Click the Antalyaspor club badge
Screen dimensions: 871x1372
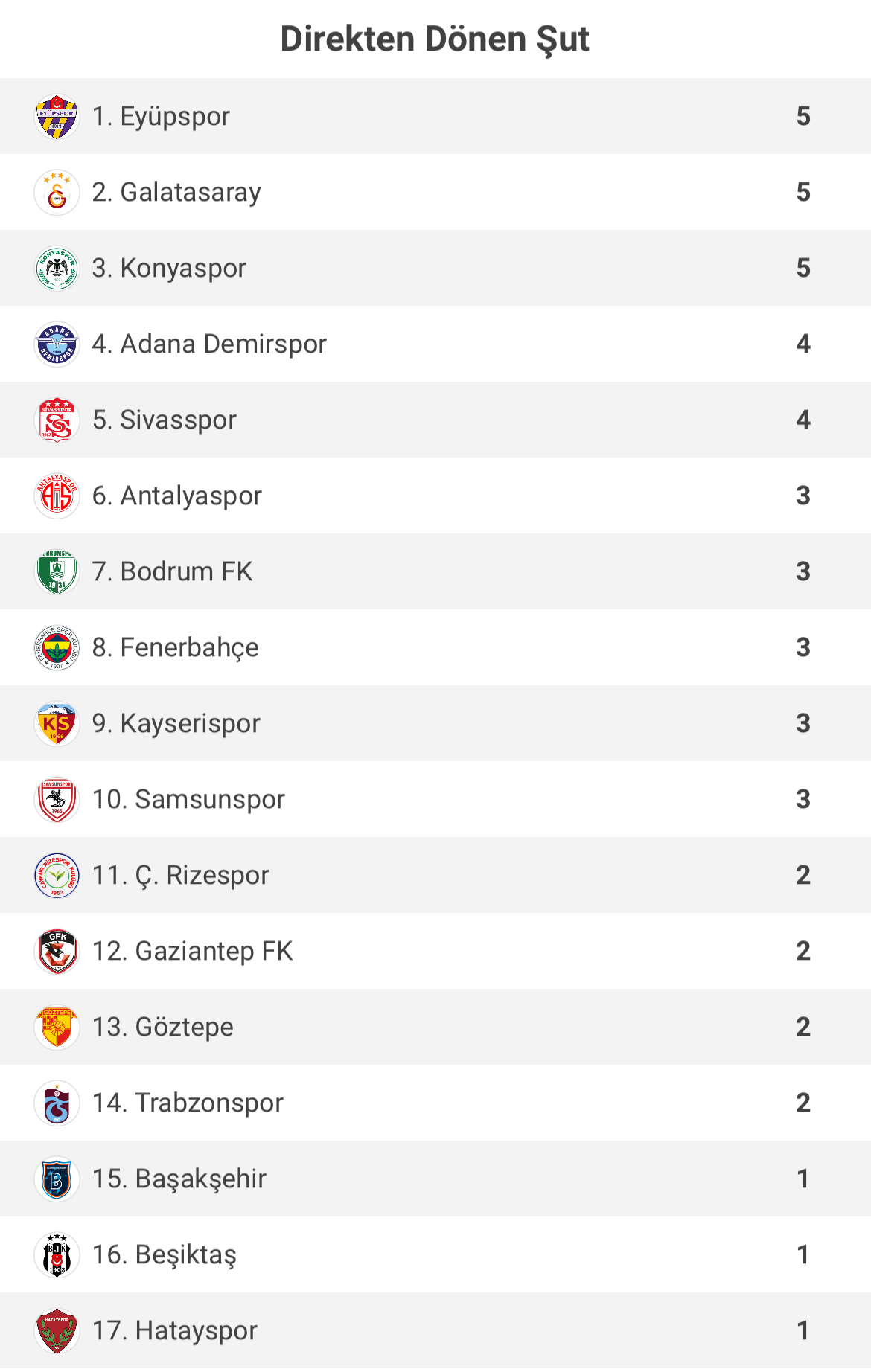[57, 496]
